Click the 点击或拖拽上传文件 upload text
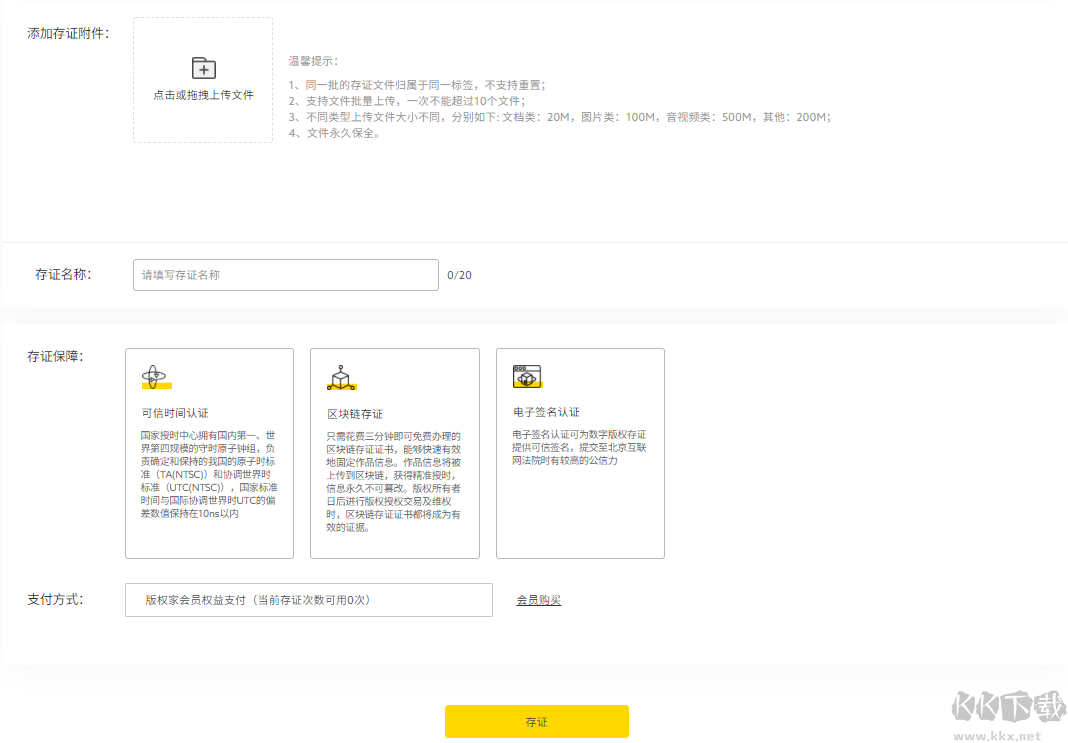 tap(203, 95)
